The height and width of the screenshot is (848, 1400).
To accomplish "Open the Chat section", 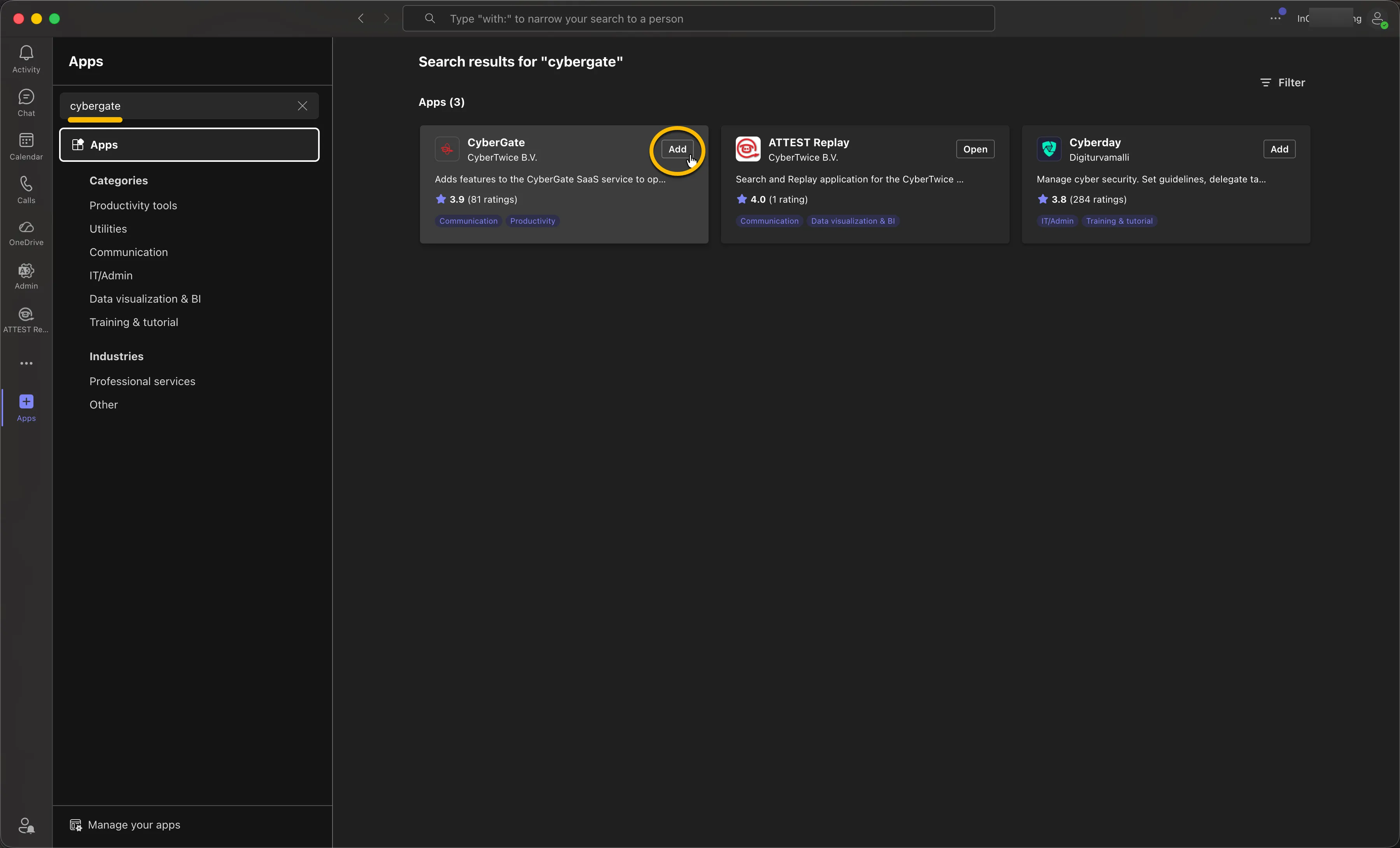I will 26,103.
